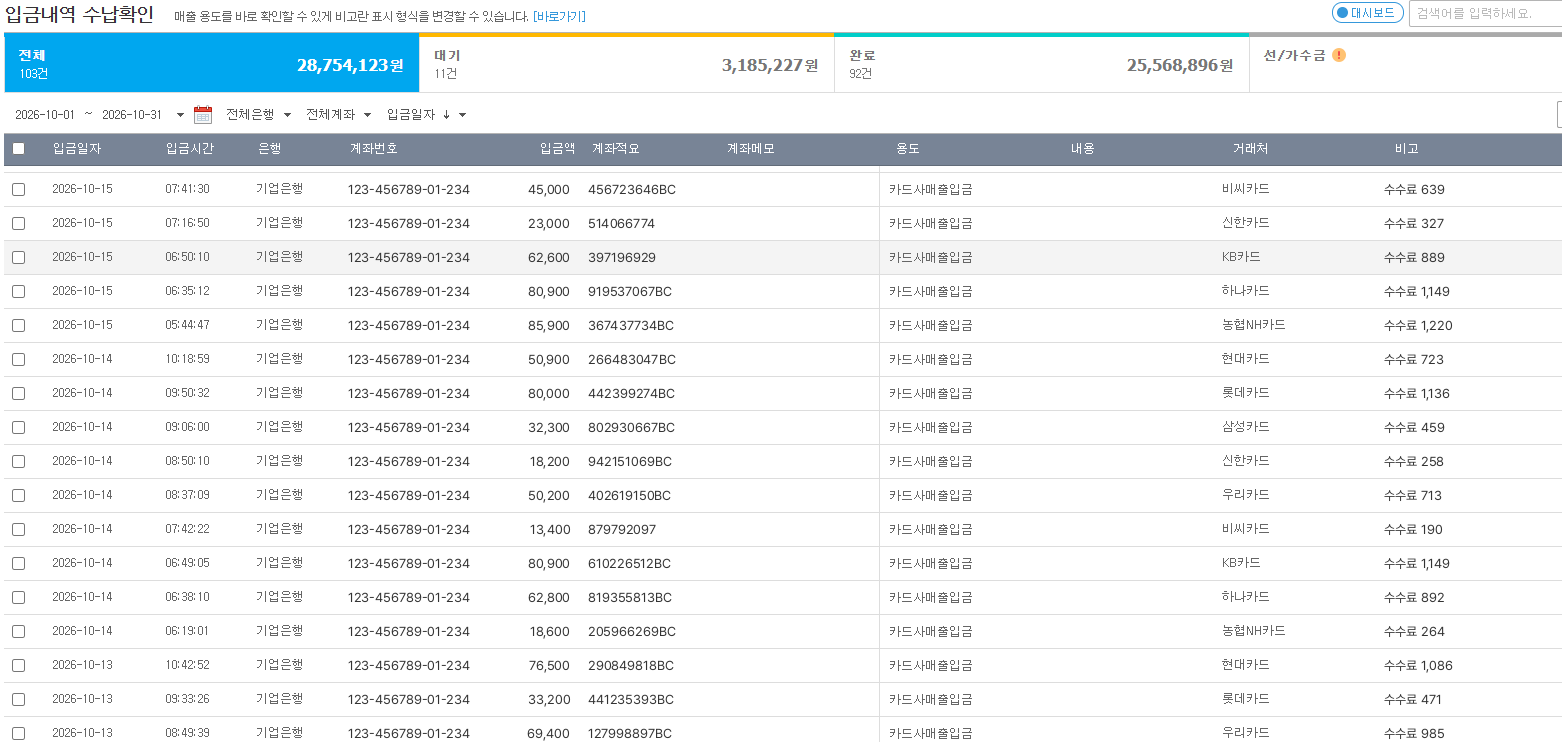This screenshot has height=742, width=1562.
Task: Click the orange warning icon beside 선/가수금
Action: (x=1339, y=55)
